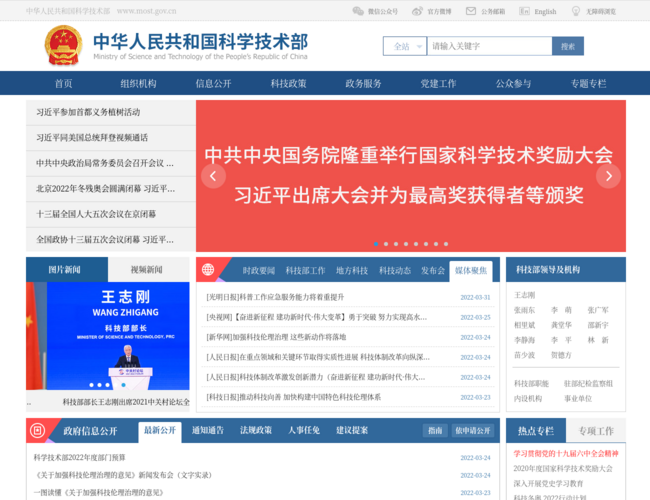Switch to English via the En icon

pyautogui.click(x=524, y=11)
